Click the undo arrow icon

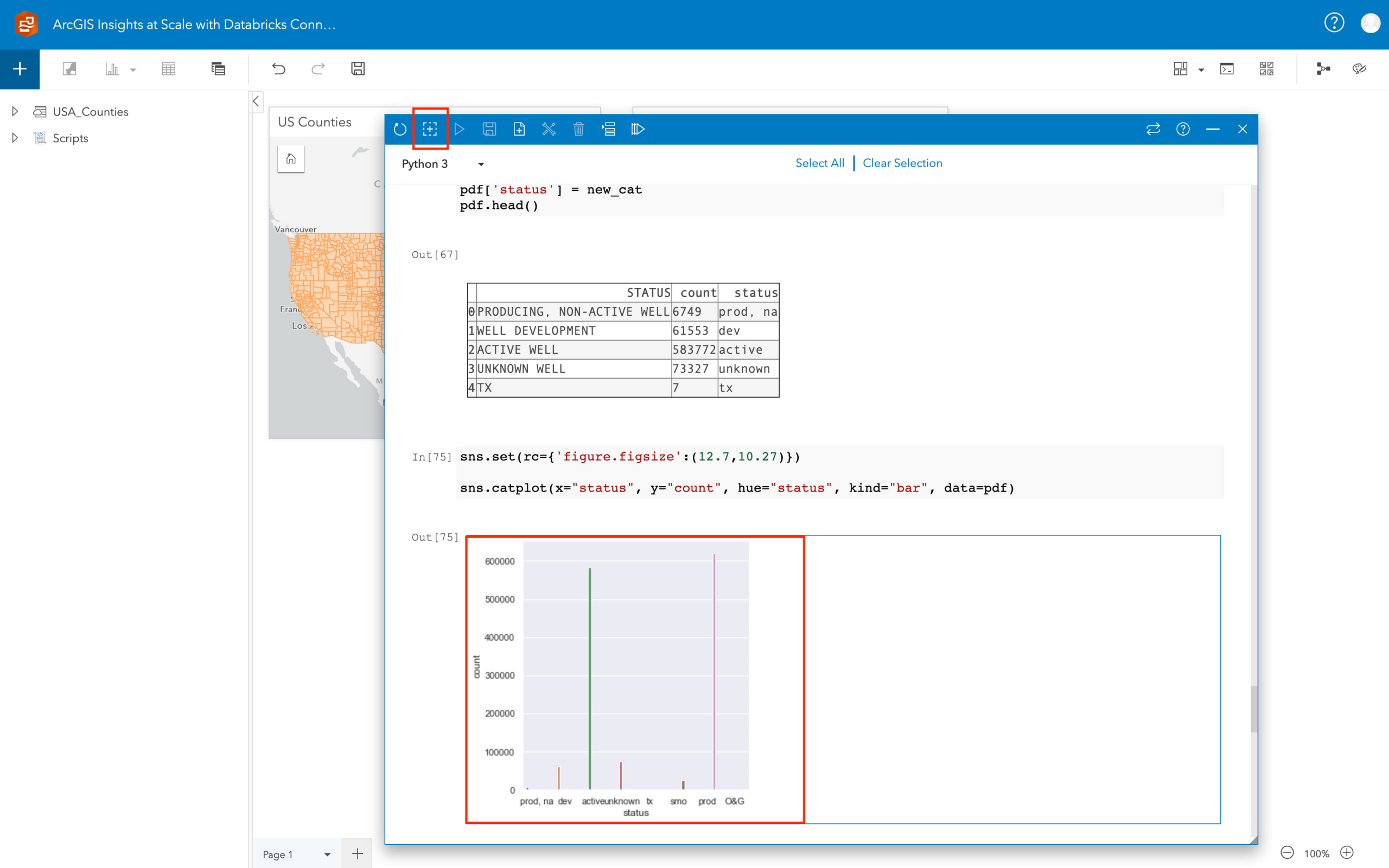[x=278, y=68]
